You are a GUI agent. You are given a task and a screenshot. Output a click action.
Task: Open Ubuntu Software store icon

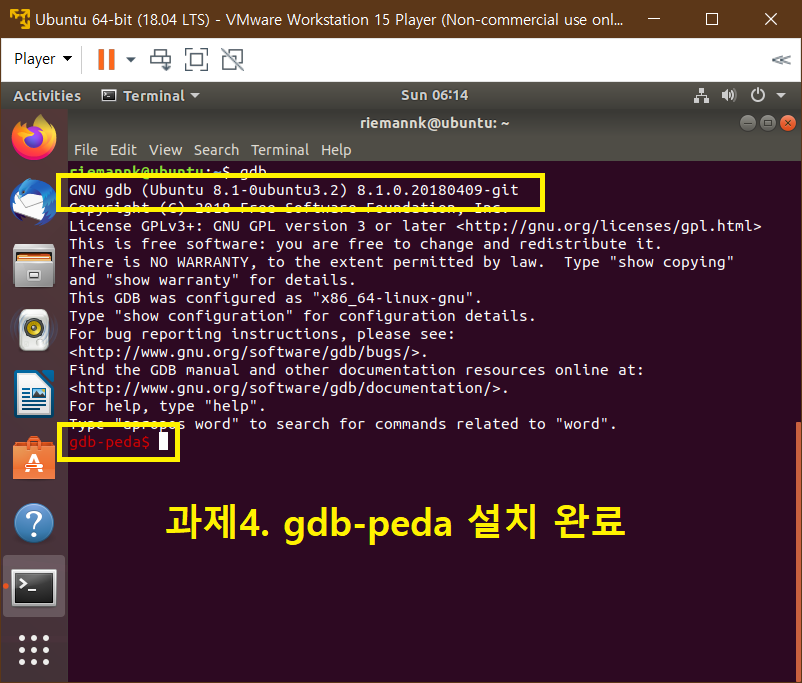click(x=34, y=458)
